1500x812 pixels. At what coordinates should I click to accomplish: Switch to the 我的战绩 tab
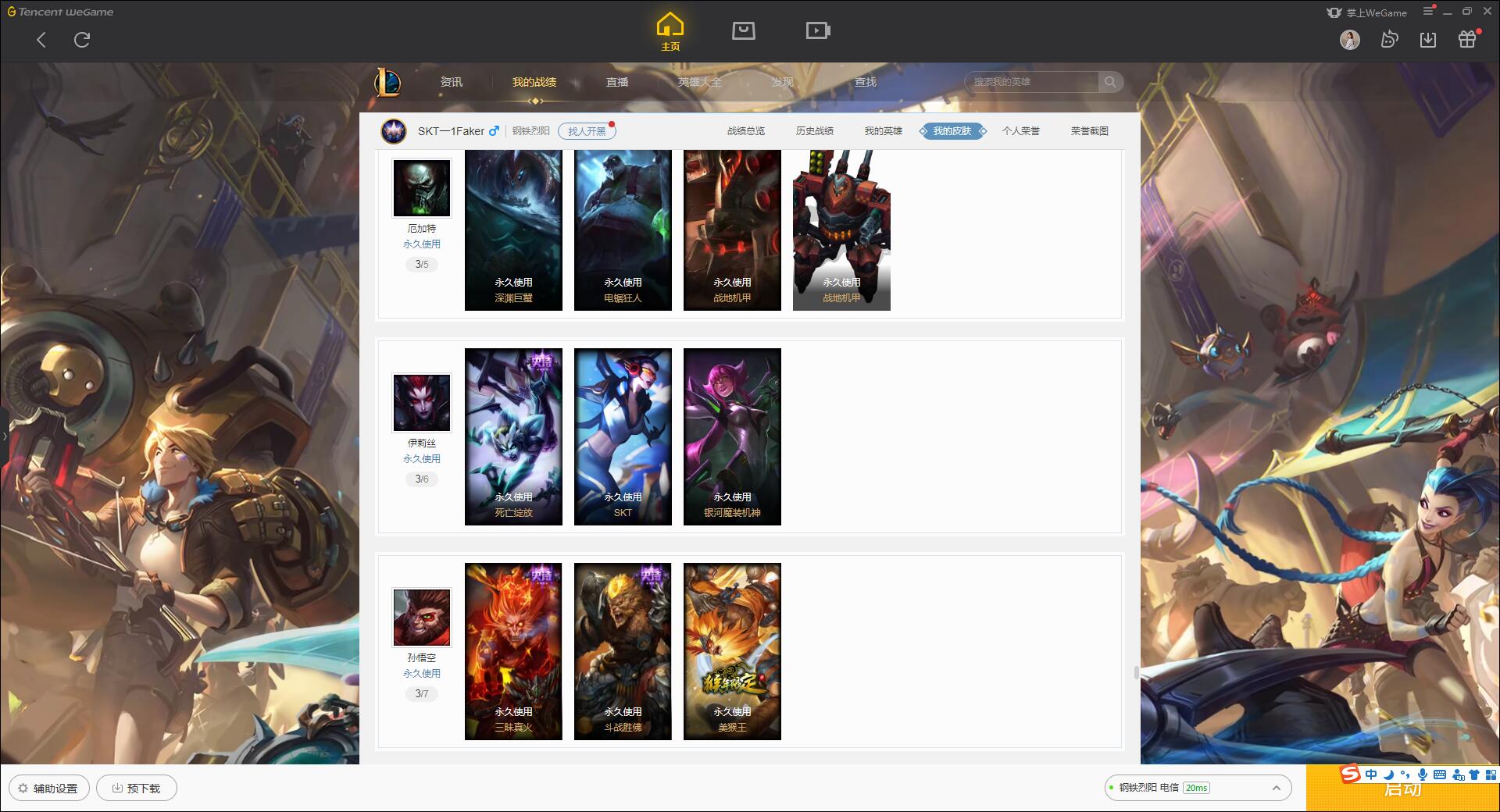click(534, 82)
